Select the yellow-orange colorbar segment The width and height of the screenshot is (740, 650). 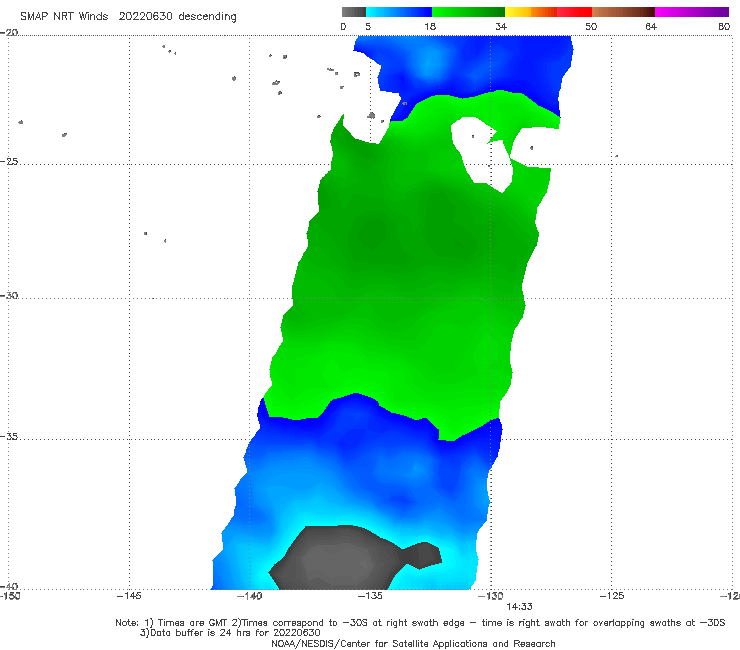click(x=530, y=12)
